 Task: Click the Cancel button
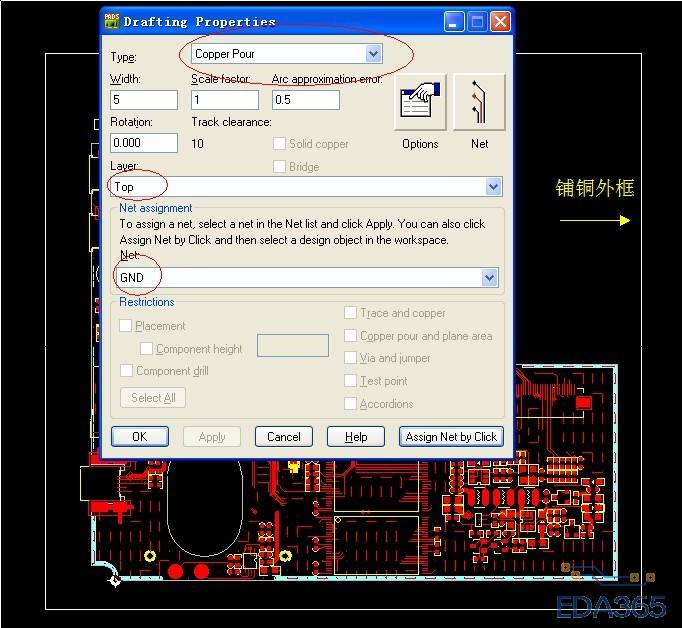[x=284, y=436]
